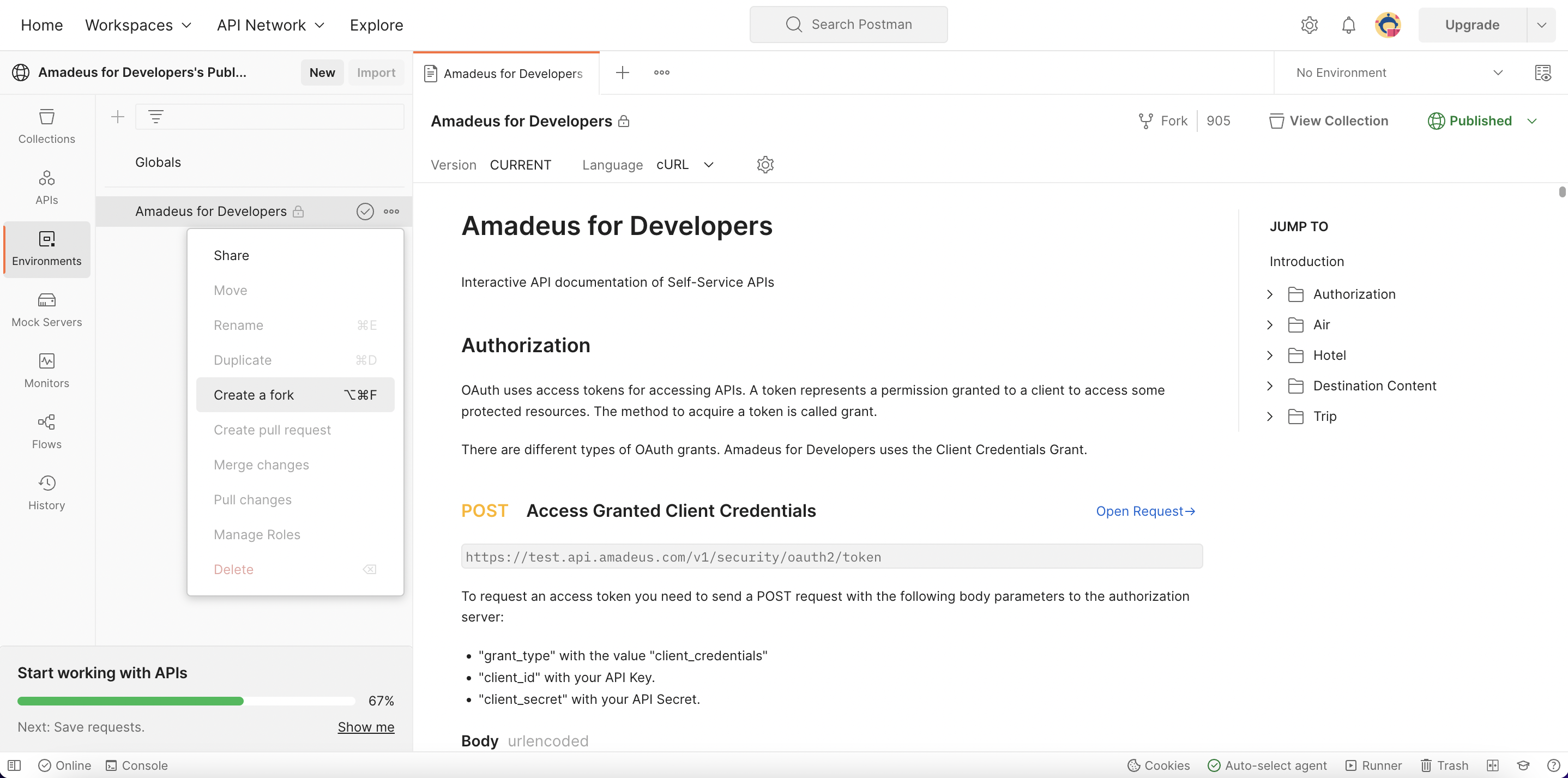Image resolution: width=1568 pixels, height=778 pixels.
Task: Open the Flows sidebar panel
Action: pyautogui.click(x=47, y=432)
